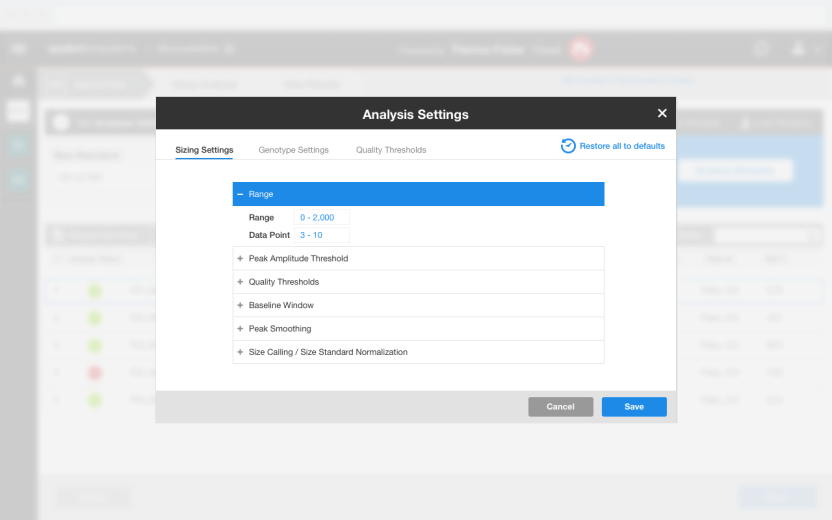
Task: Switch to the Sizing Settings tab
Action: 204,150
